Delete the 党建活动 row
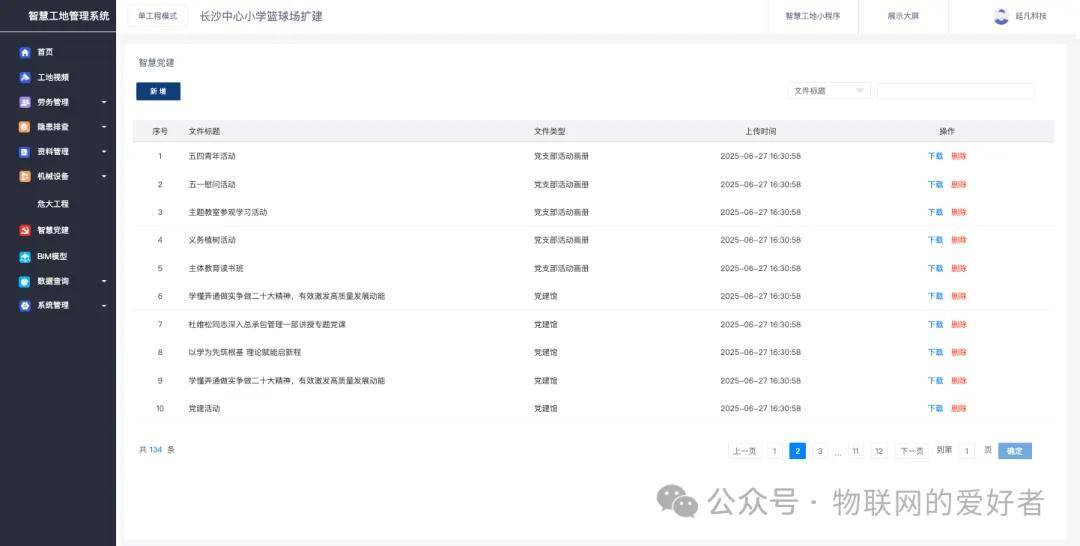Viewport: 1080px width, 546px height. pos(959,408)
